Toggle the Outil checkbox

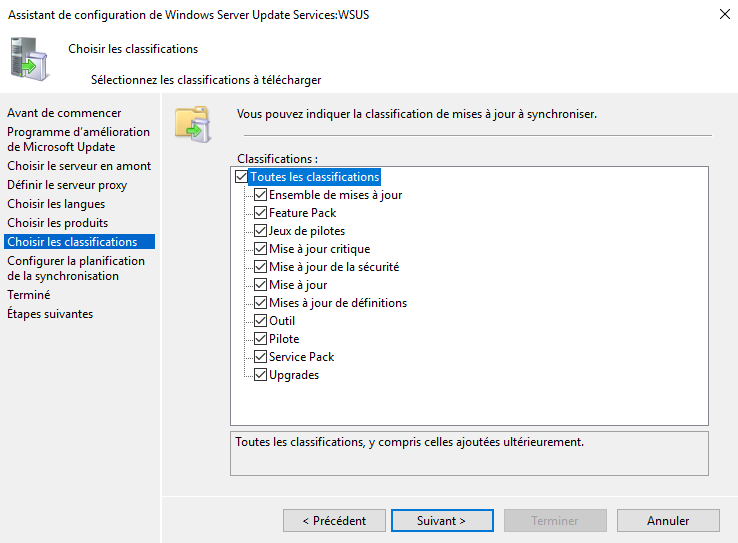(x=260, y=320)
